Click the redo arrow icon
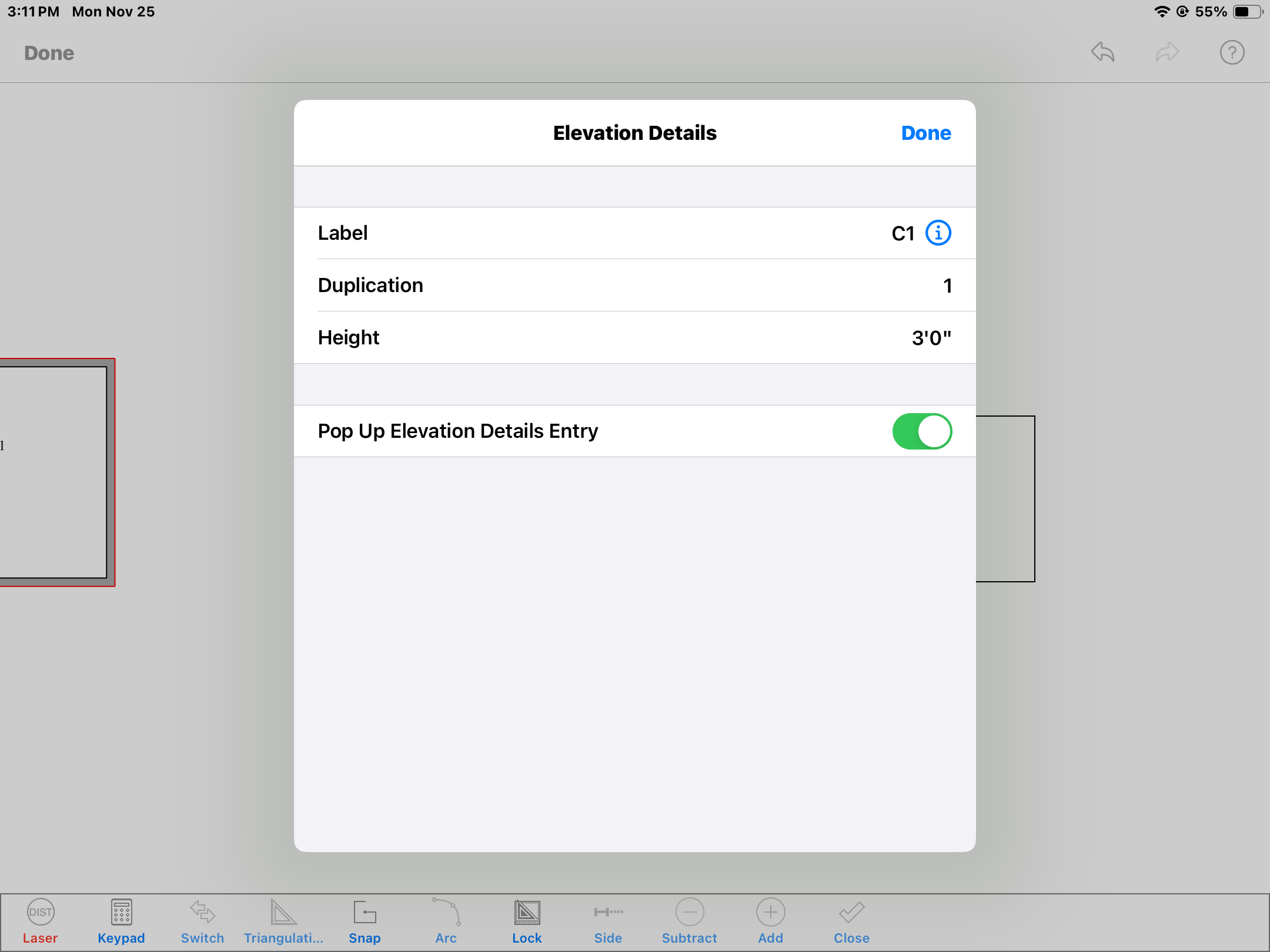The height and width of the screenshot is (952, 1270). 1167,52
